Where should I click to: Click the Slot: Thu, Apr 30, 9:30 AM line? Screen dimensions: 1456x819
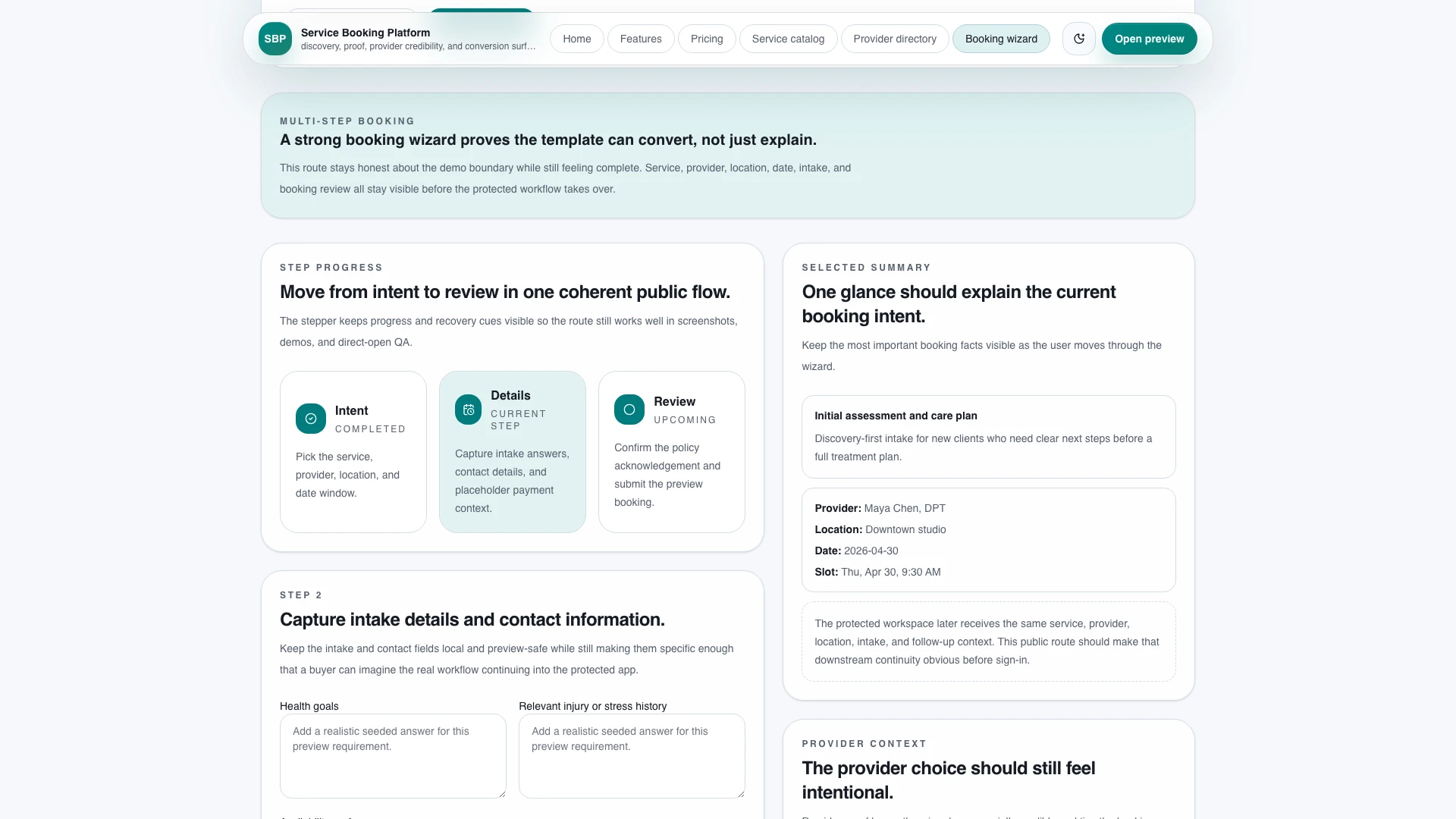tap(877, 572)
